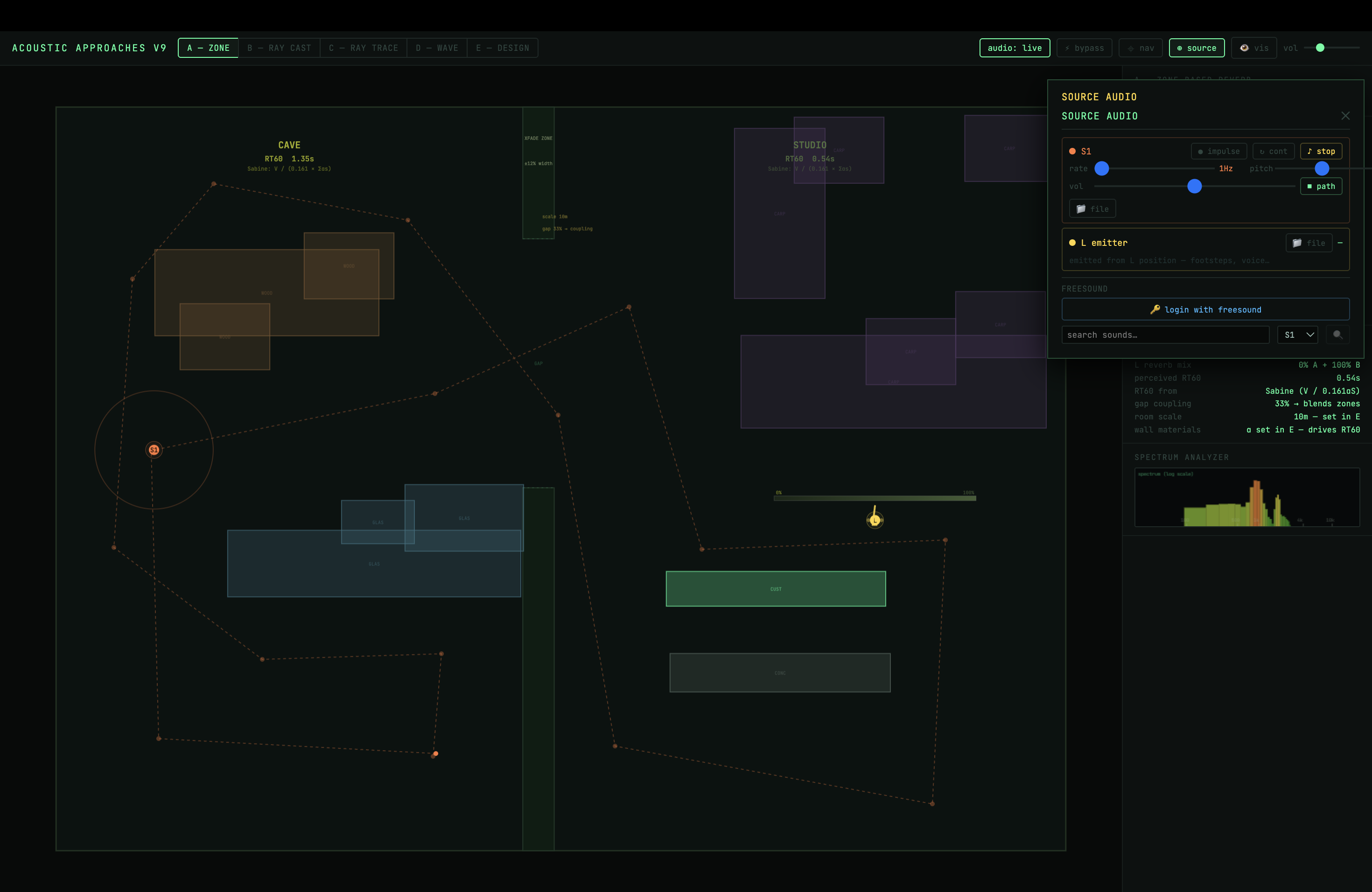Click the perceived RT60 0.54s value
Image resolution: width=1372 pixels, height=892 pixels.
[1348, 378]
